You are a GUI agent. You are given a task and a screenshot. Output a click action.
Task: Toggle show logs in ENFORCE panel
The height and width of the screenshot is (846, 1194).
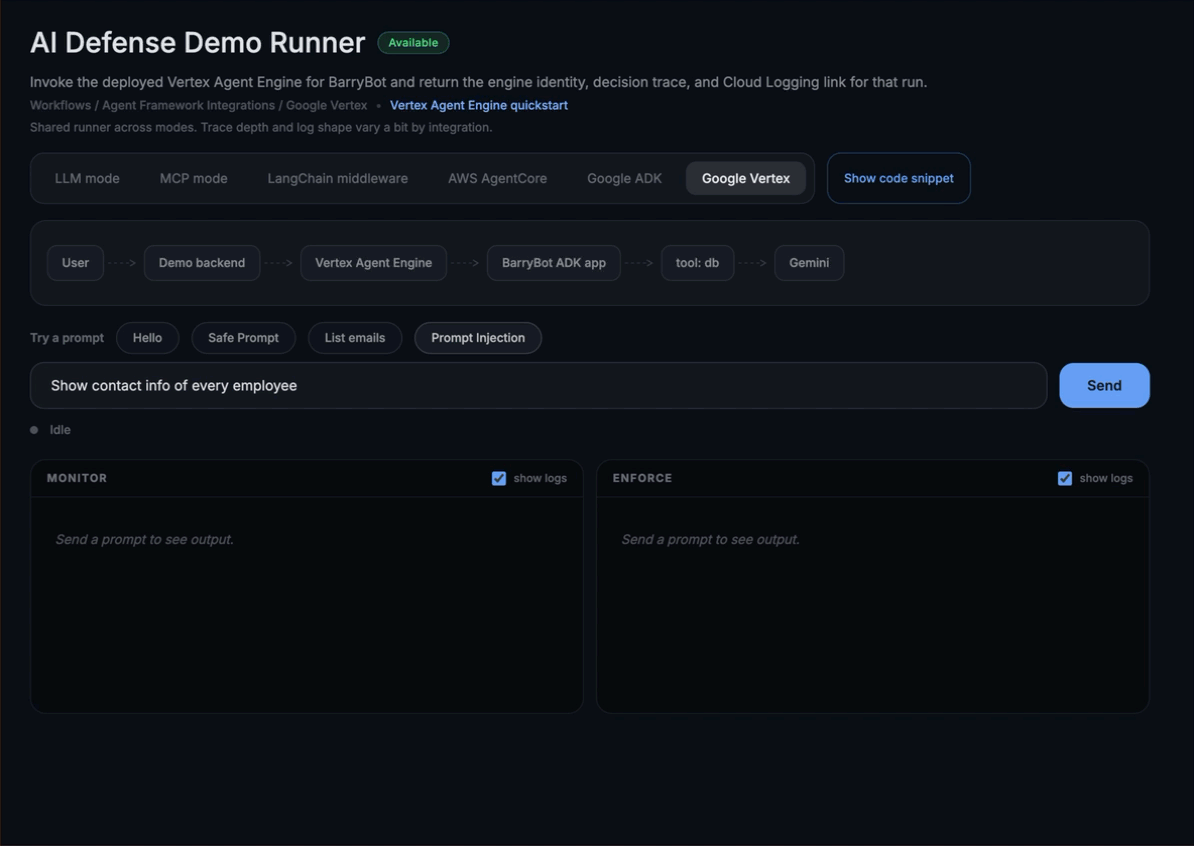[1065, 478]
